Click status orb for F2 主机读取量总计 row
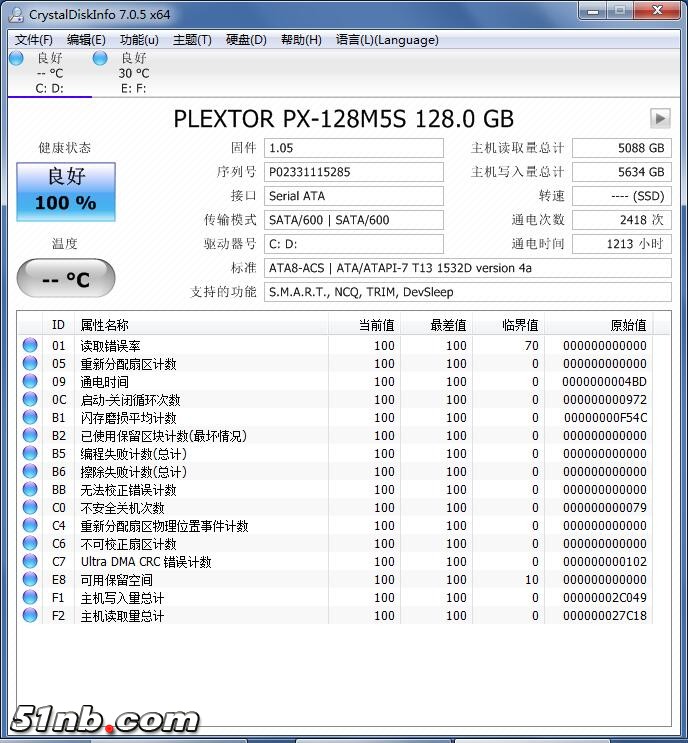Image resolution: width=688 pixels, height=743 pixels. click(x=30, y=615)
